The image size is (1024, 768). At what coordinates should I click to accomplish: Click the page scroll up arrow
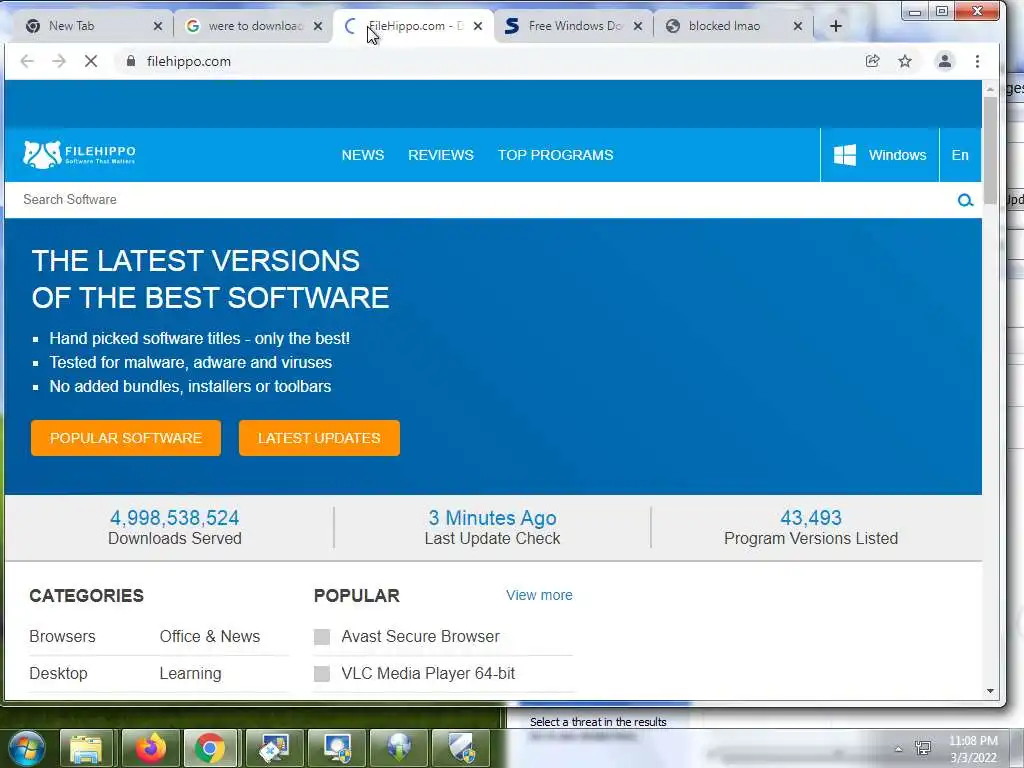[990, 89]
